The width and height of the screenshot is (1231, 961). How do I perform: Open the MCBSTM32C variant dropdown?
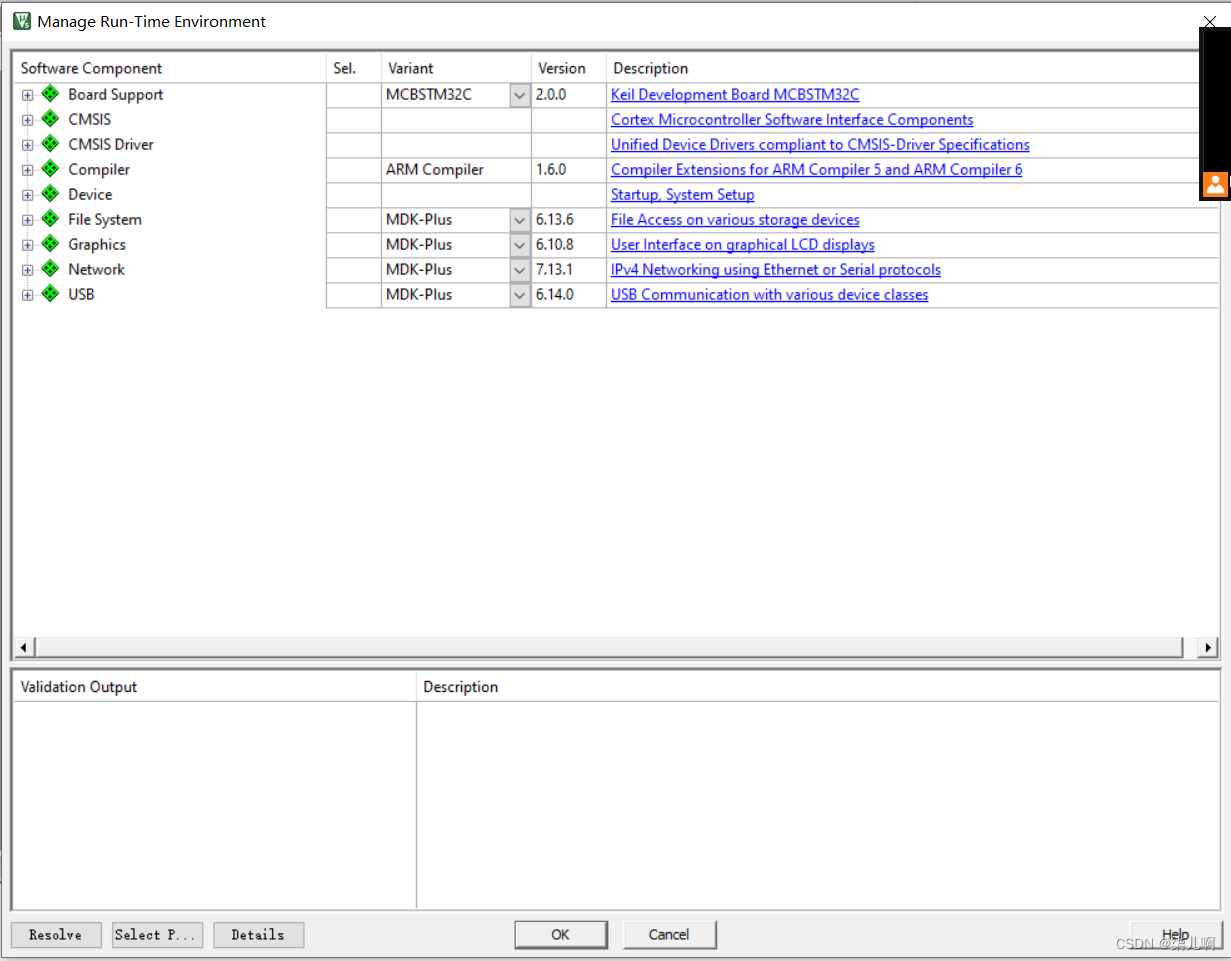[x=520, y=95]
